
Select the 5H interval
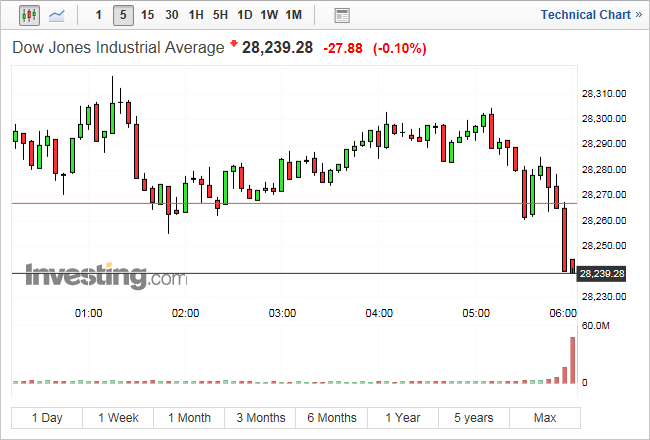(x=220, y=15)
